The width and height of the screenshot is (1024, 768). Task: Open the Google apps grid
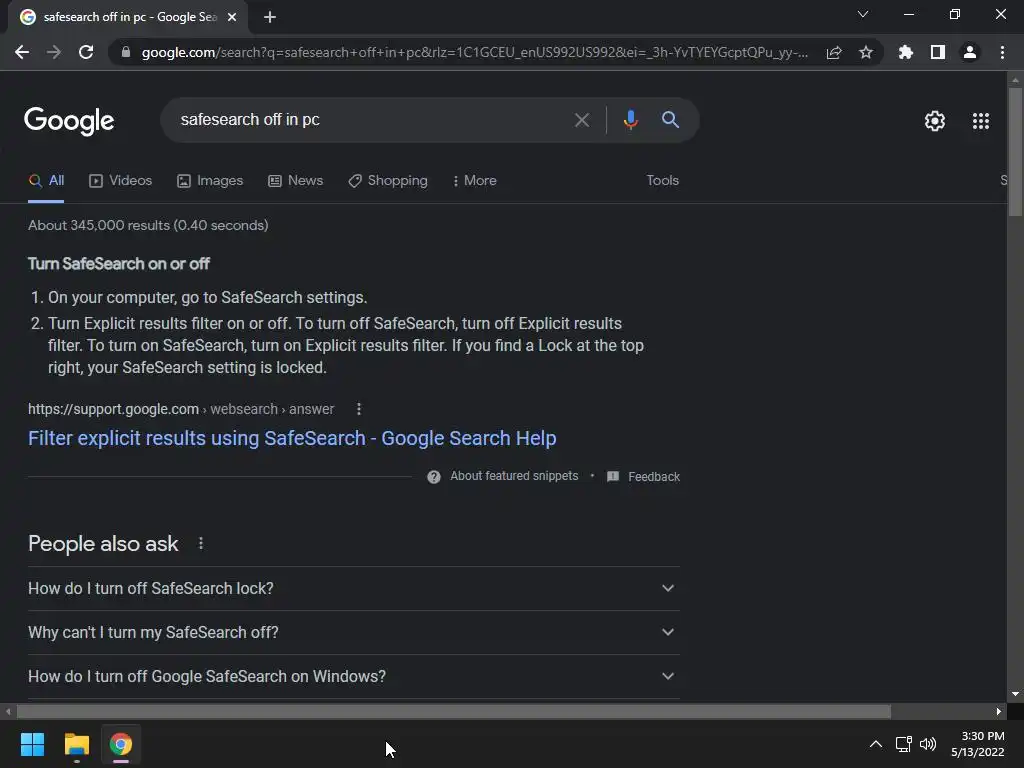(x=981, y=121)
